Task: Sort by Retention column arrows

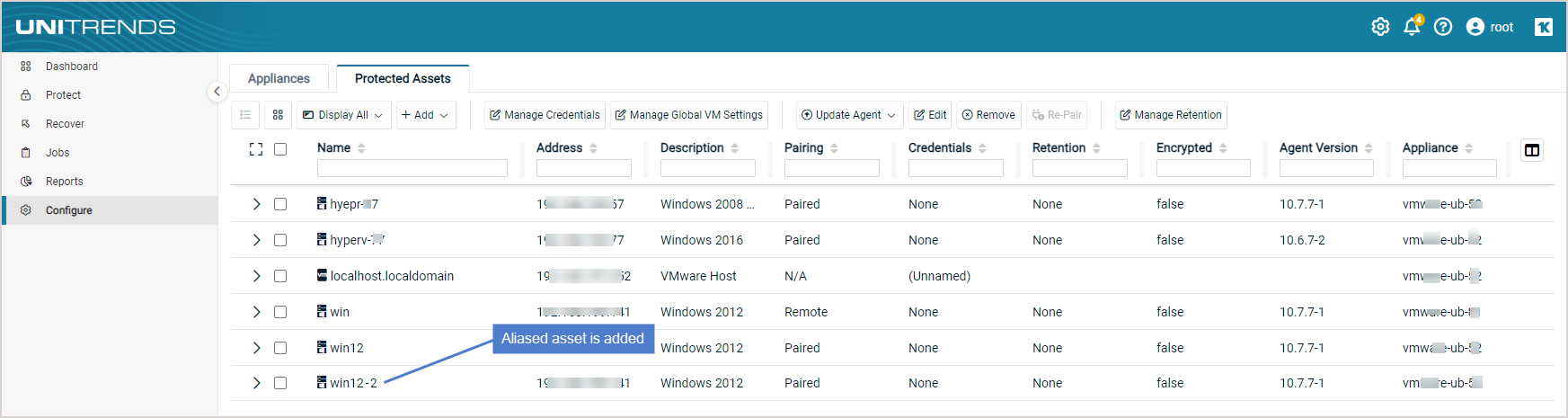Action: (x=1096, y=148)
